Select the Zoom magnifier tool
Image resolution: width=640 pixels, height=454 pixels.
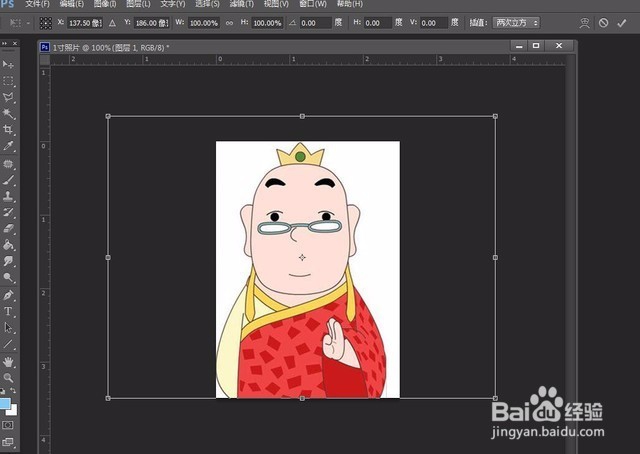(x=8, y=378)
